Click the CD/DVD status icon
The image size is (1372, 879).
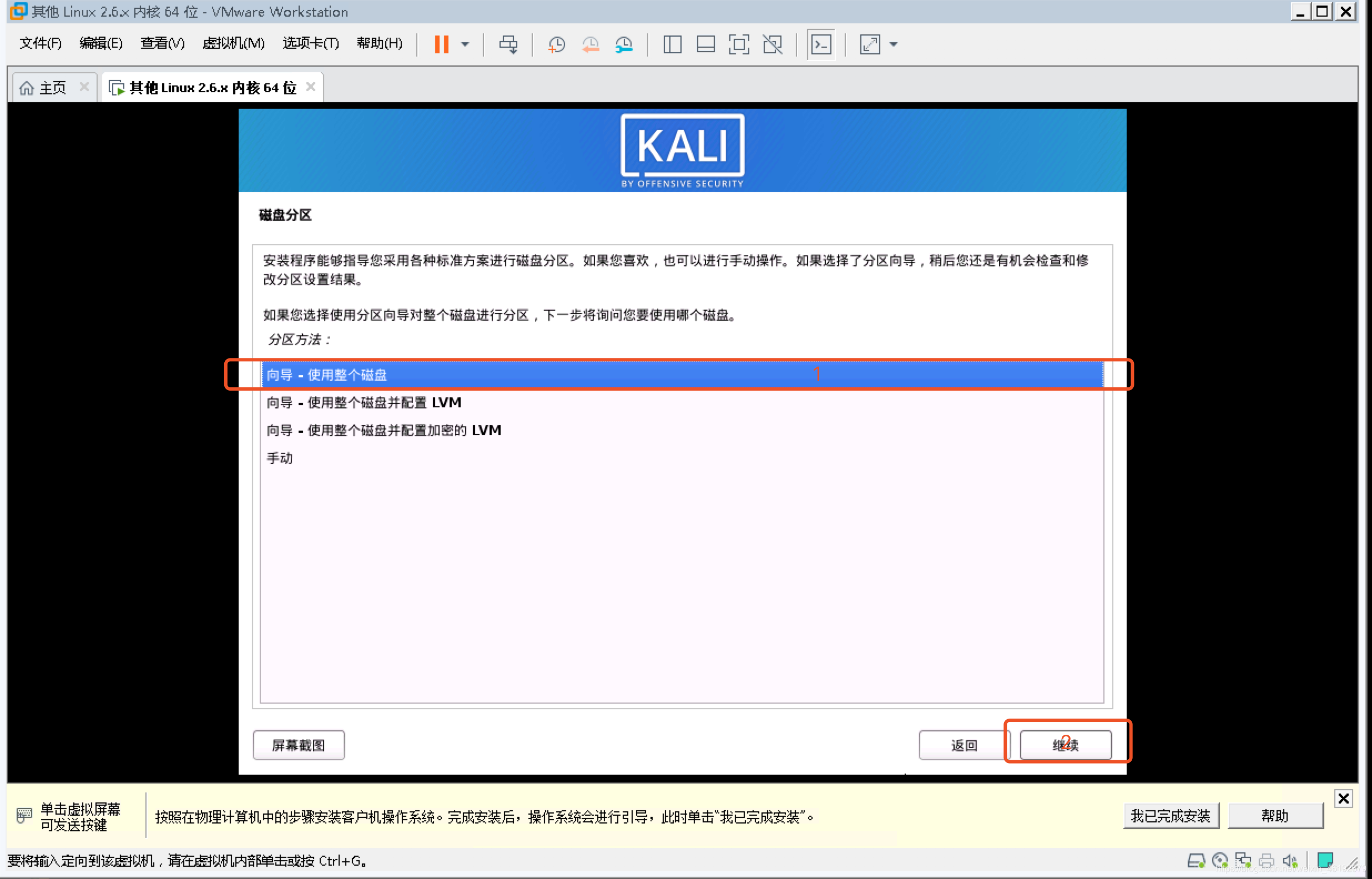[x=1221, y=860]
